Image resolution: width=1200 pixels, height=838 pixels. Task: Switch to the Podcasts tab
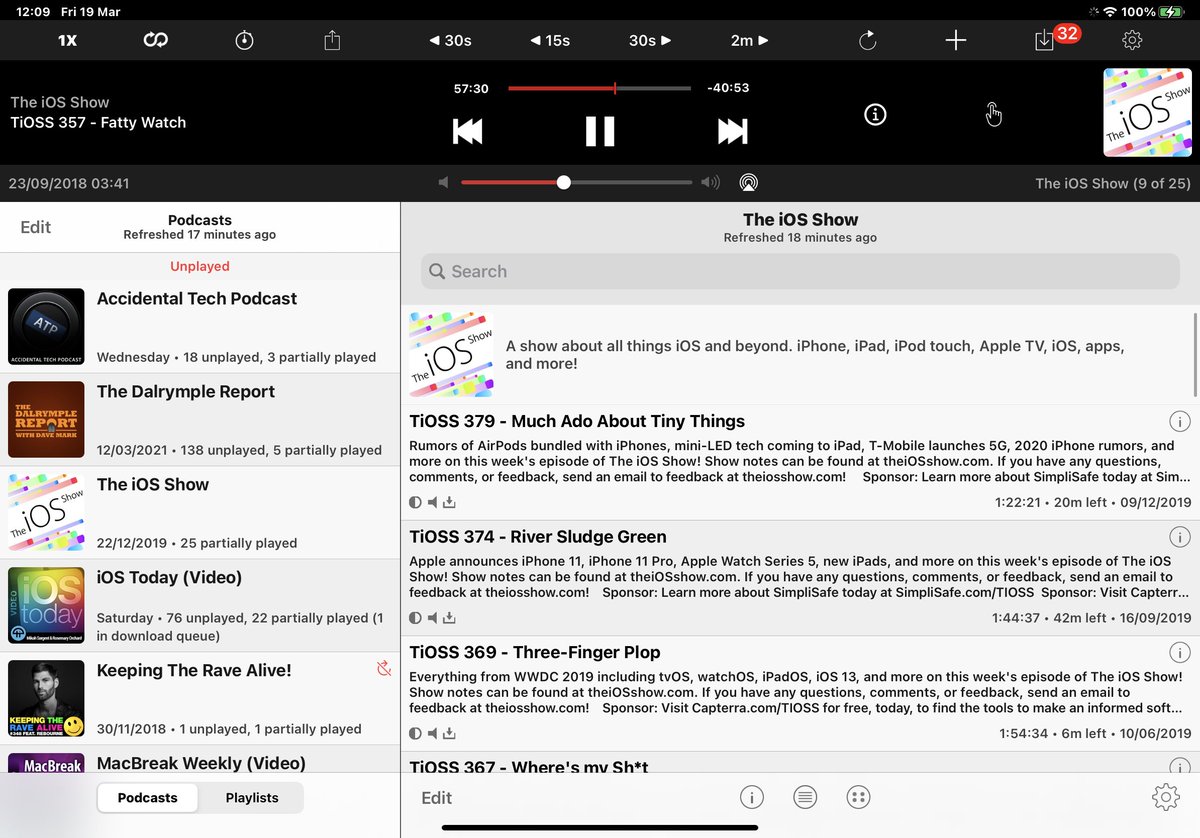click(147, 798)
